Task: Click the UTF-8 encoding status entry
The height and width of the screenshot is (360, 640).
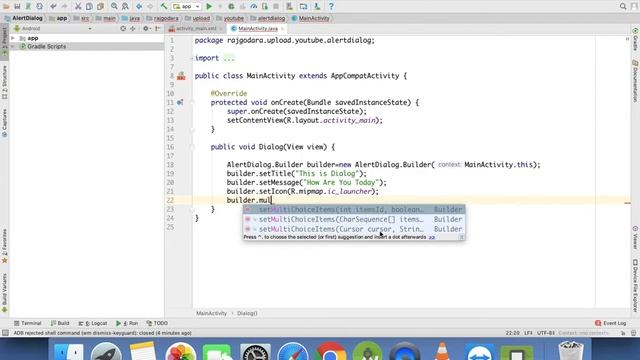Action: [545, 333]
